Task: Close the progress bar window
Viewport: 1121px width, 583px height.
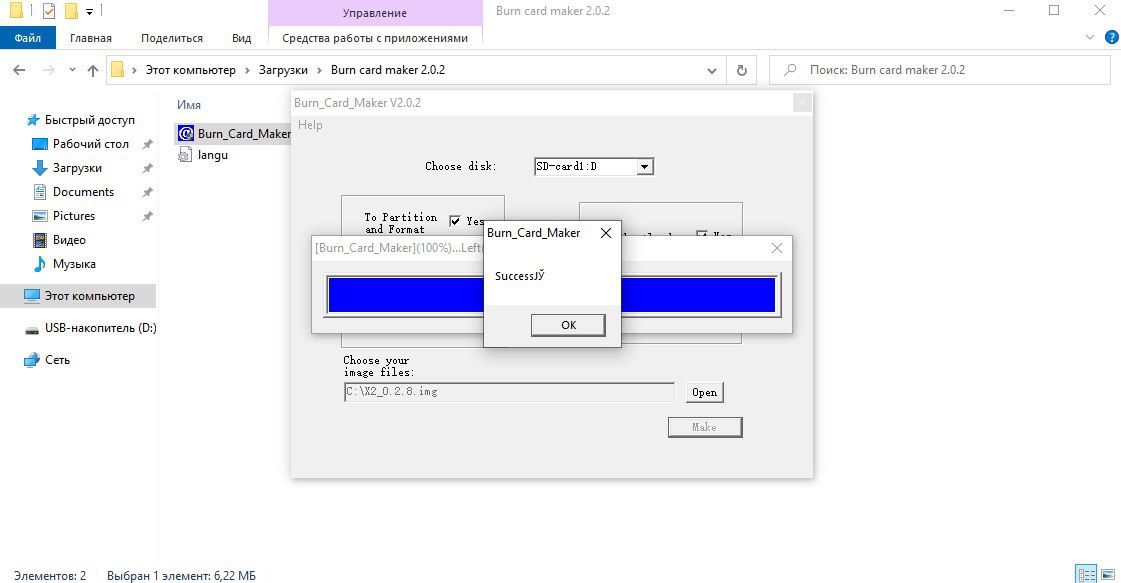Action: pyautogui.click(x=776, y=248)
